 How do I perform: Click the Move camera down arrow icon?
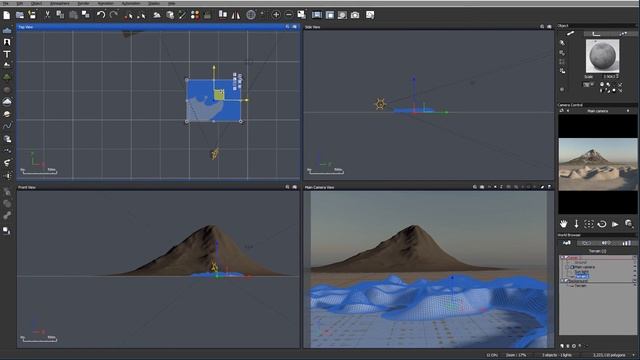(576, 224)
